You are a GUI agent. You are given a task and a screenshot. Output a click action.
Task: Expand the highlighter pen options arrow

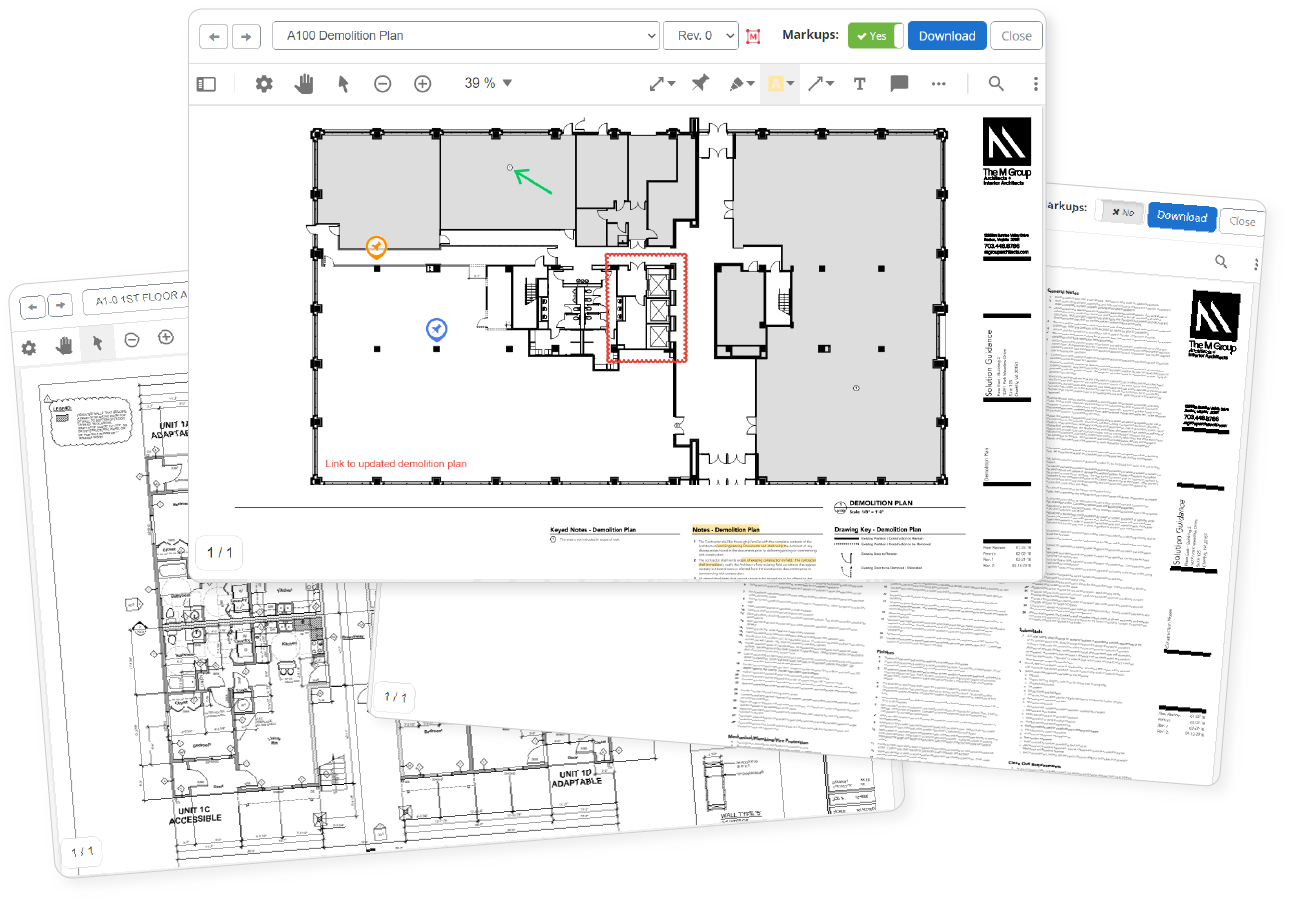pos(752,84)
